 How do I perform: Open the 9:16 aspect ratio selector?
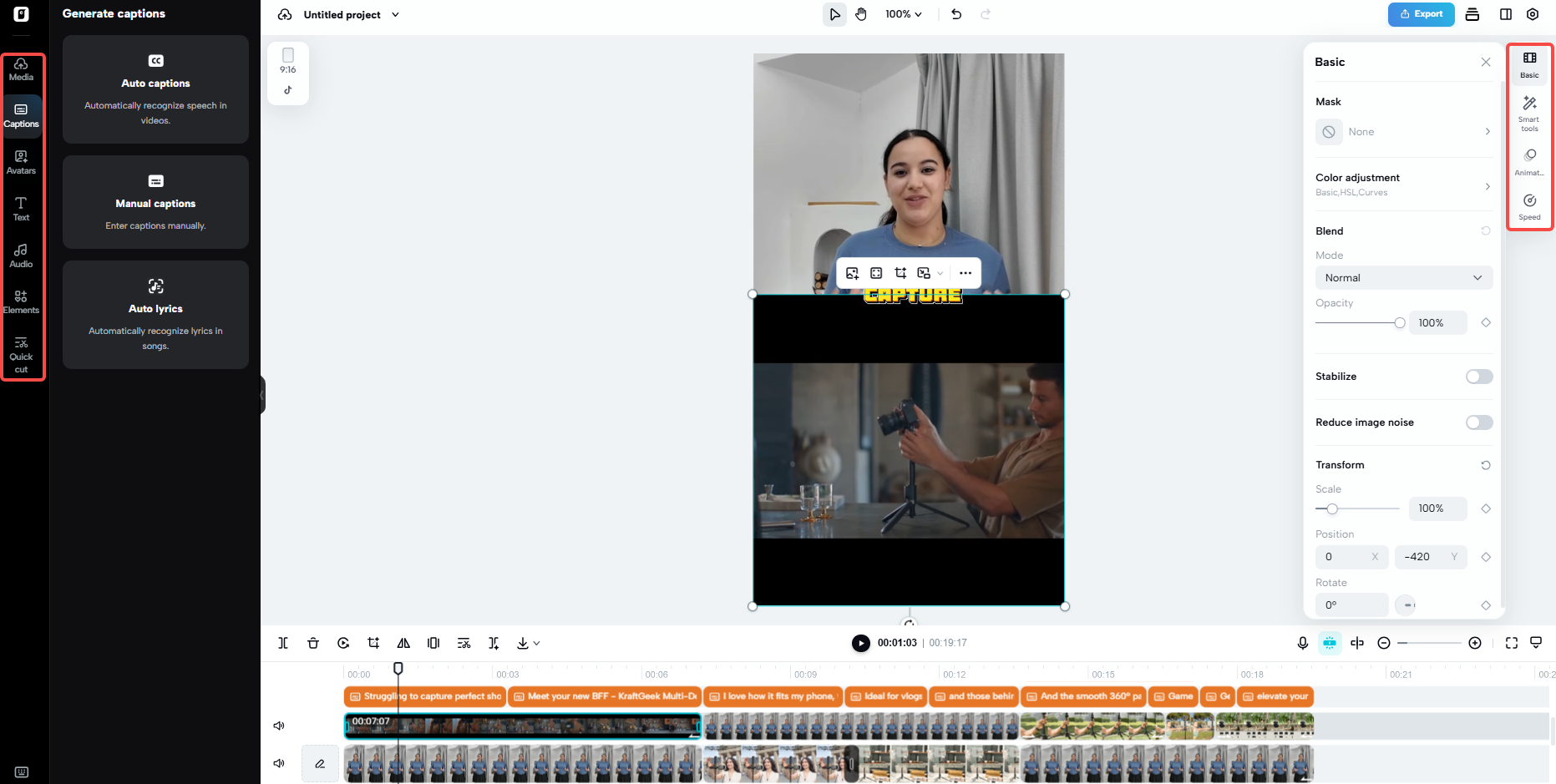pyautogui.click(x=288, y=61)
